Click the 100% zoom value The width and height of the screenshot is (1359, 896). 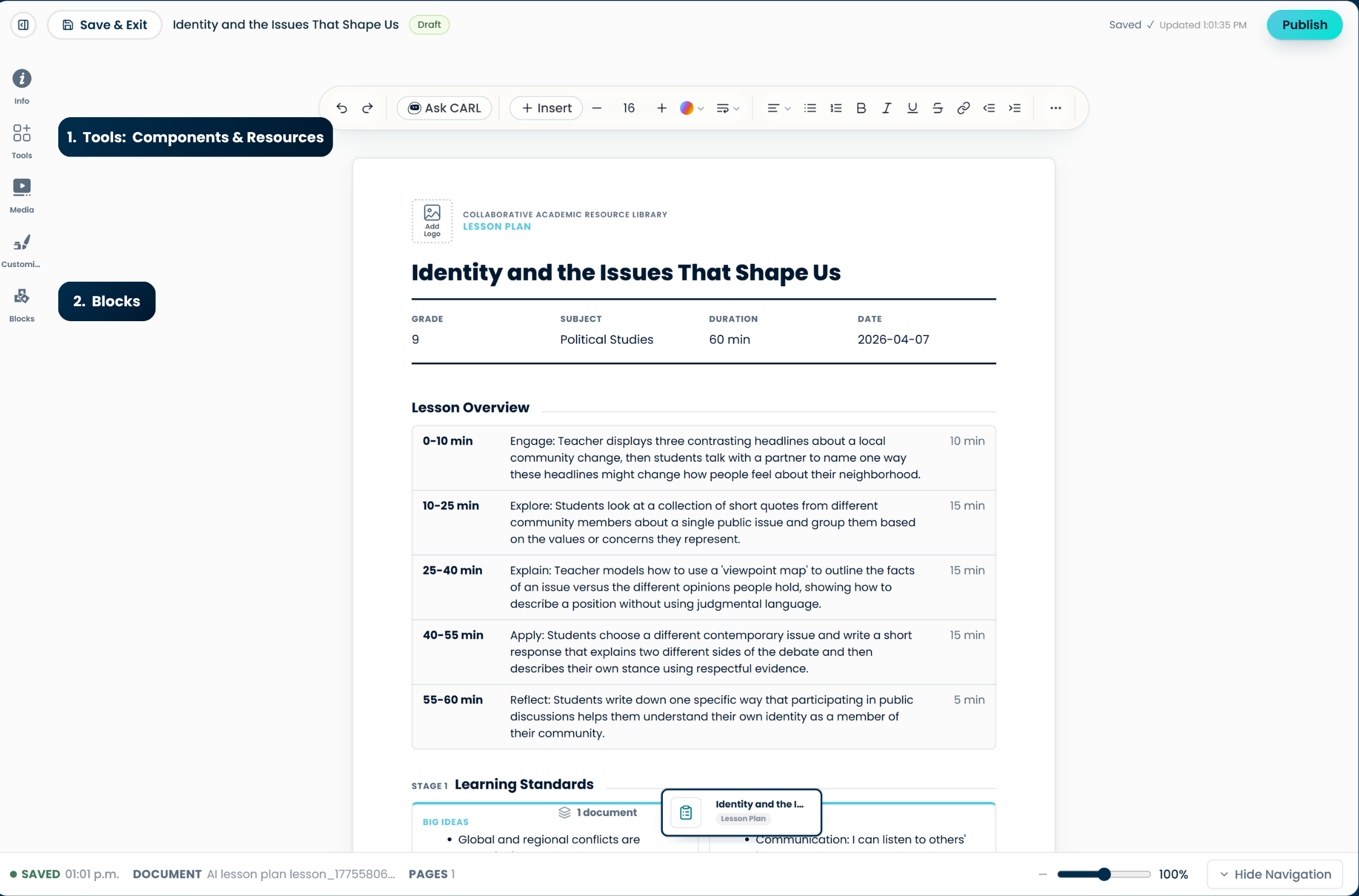point(1173,874)
